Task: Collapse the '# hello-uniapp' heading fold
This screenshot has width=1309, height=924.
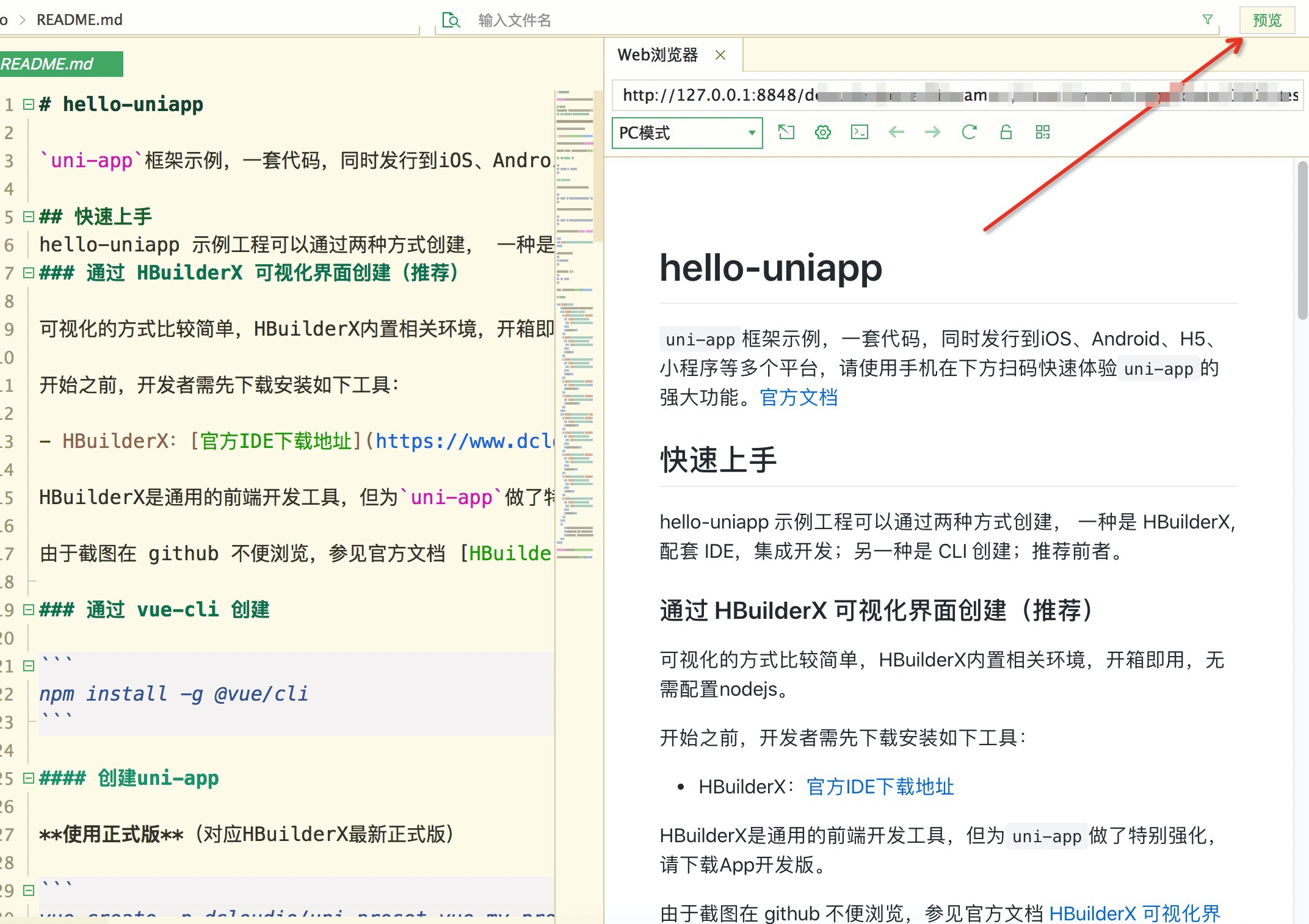Action: coord(28,104)
